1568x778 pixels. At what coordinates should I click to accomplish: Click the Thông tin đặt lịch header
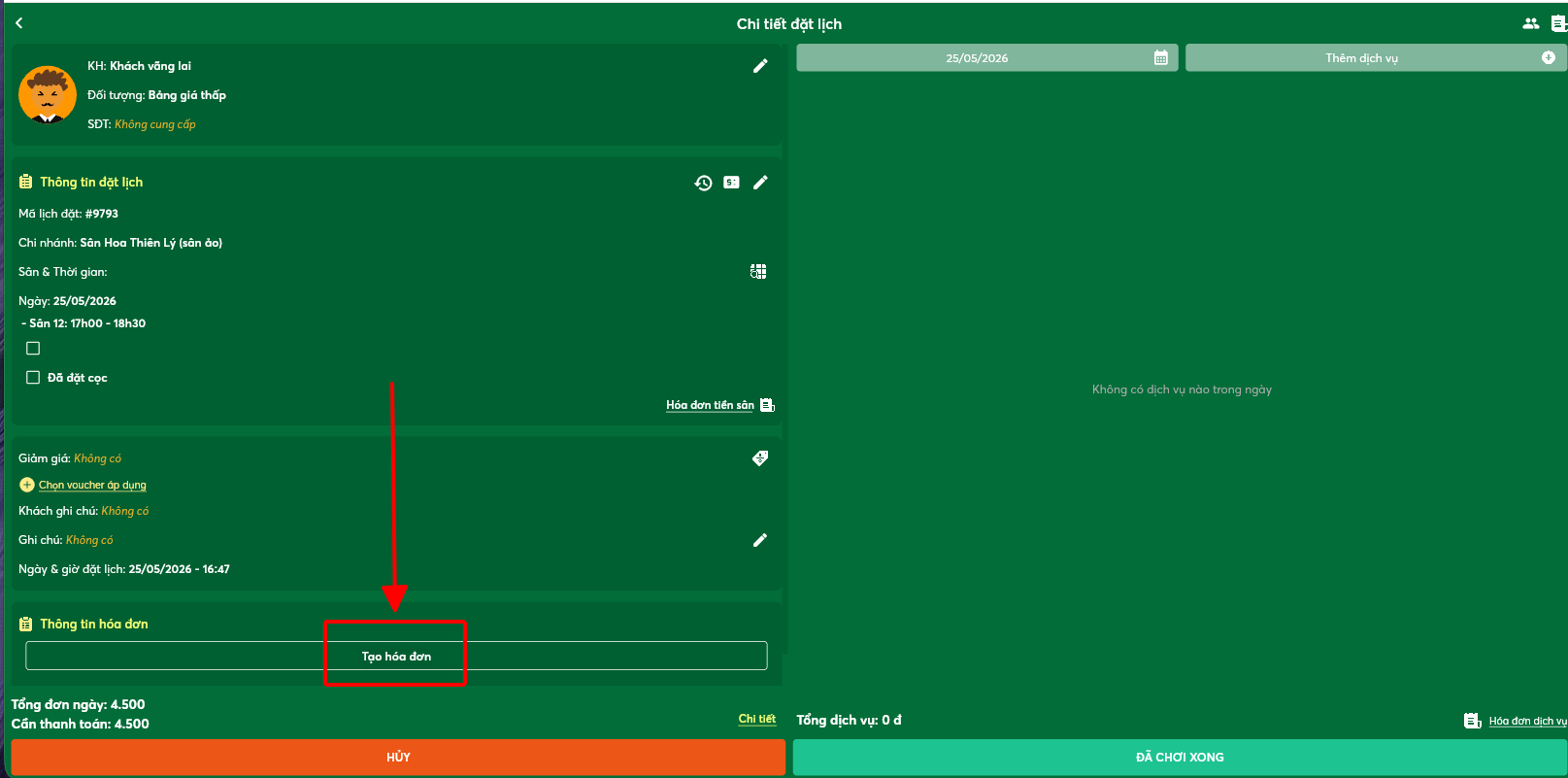point(91,182)
